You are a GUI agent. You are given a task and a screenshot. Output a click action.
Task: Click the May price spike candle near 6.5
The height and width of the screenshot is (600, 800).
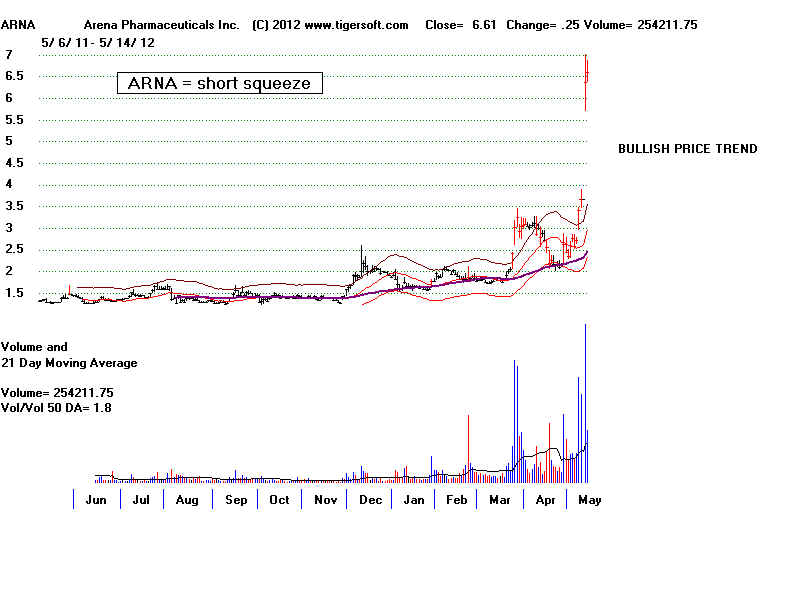(586, 78)
